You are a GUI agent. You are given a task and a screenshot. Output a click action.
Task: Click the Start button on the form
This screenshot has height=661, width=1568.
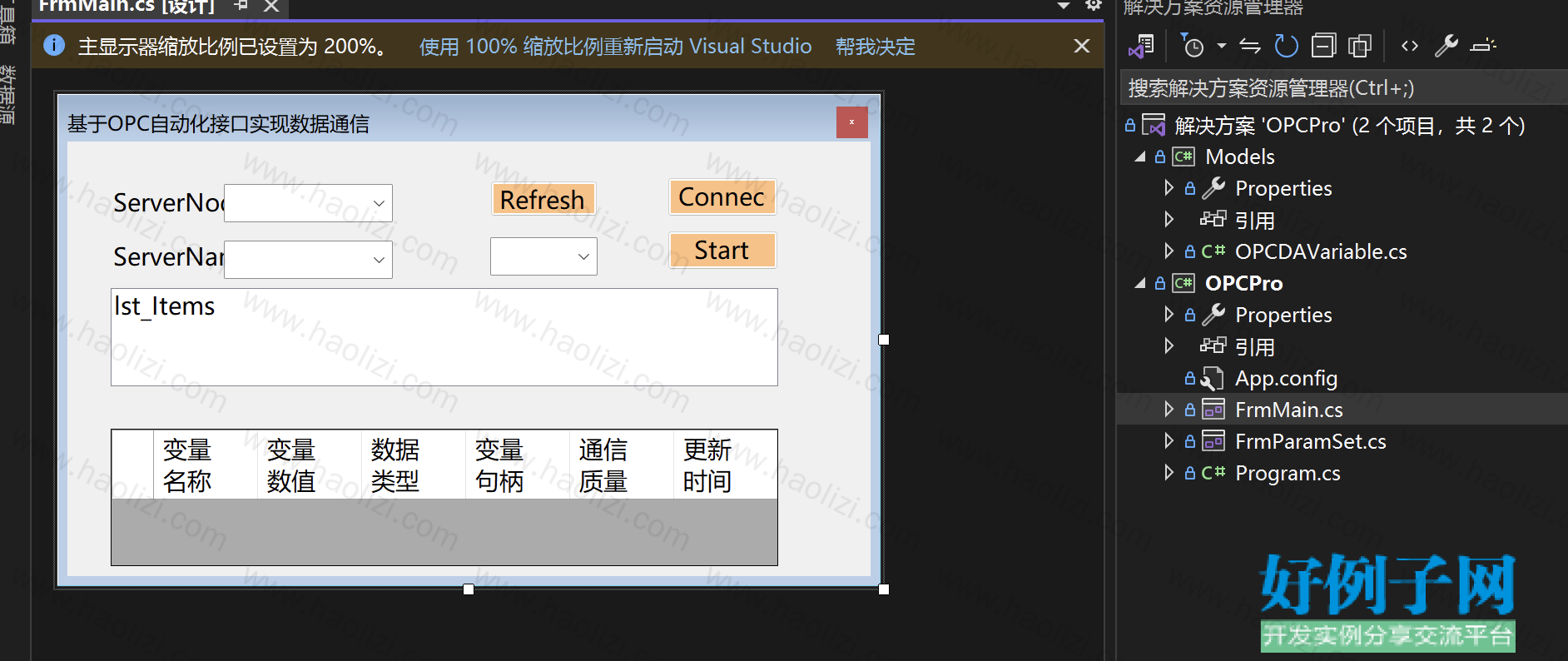click(722, 250)
